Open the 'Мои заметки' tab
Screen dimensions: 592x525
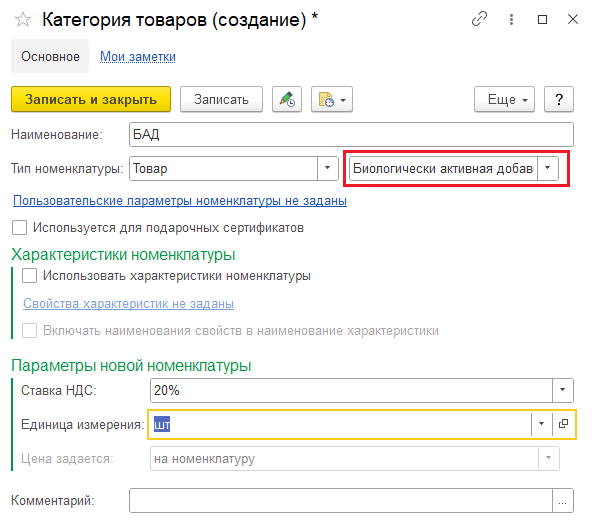tap(138, 57)
